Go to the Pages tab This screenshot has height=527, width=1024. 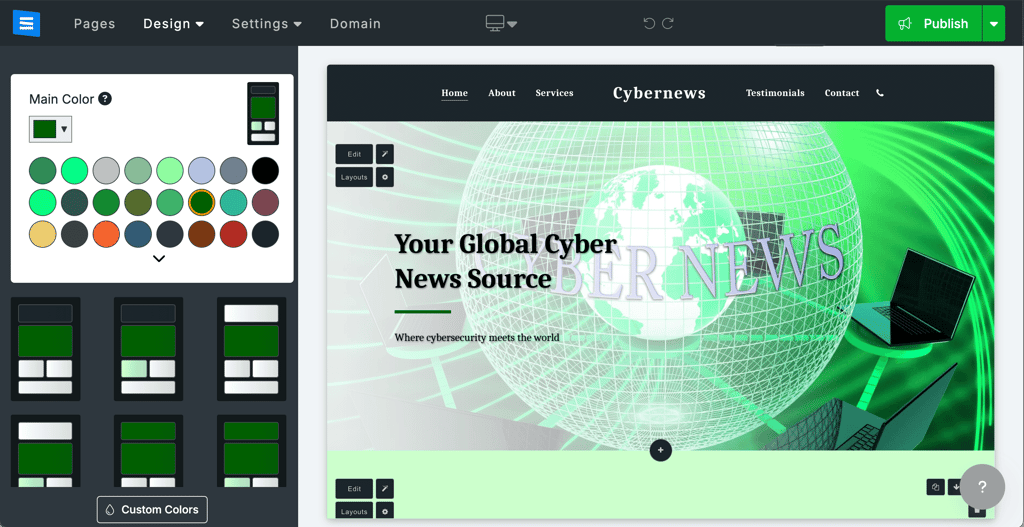point(94,24)
